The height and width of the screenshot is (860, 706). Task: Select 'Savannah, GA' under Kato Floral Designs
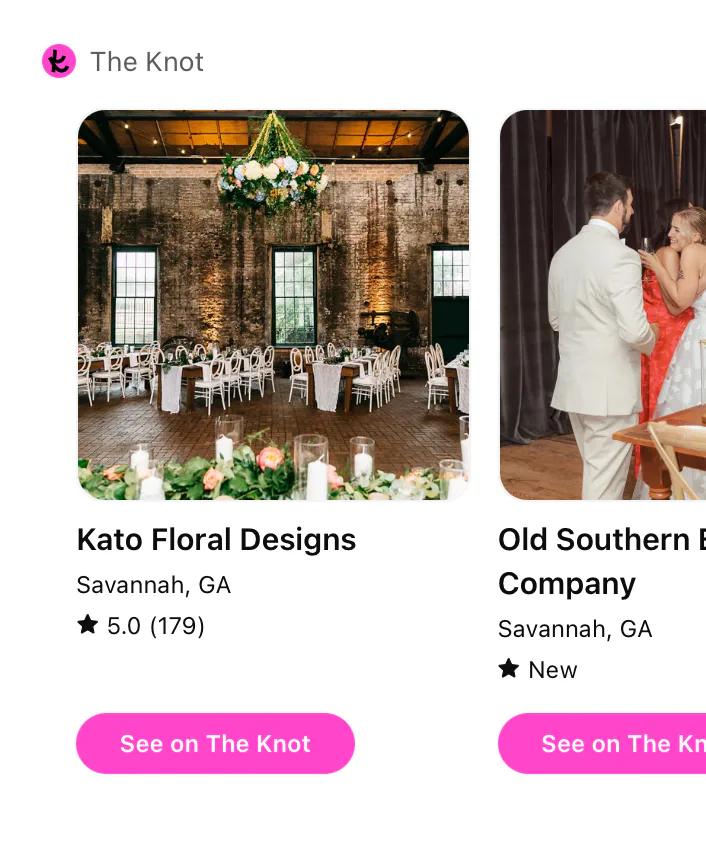pos(153,585)
